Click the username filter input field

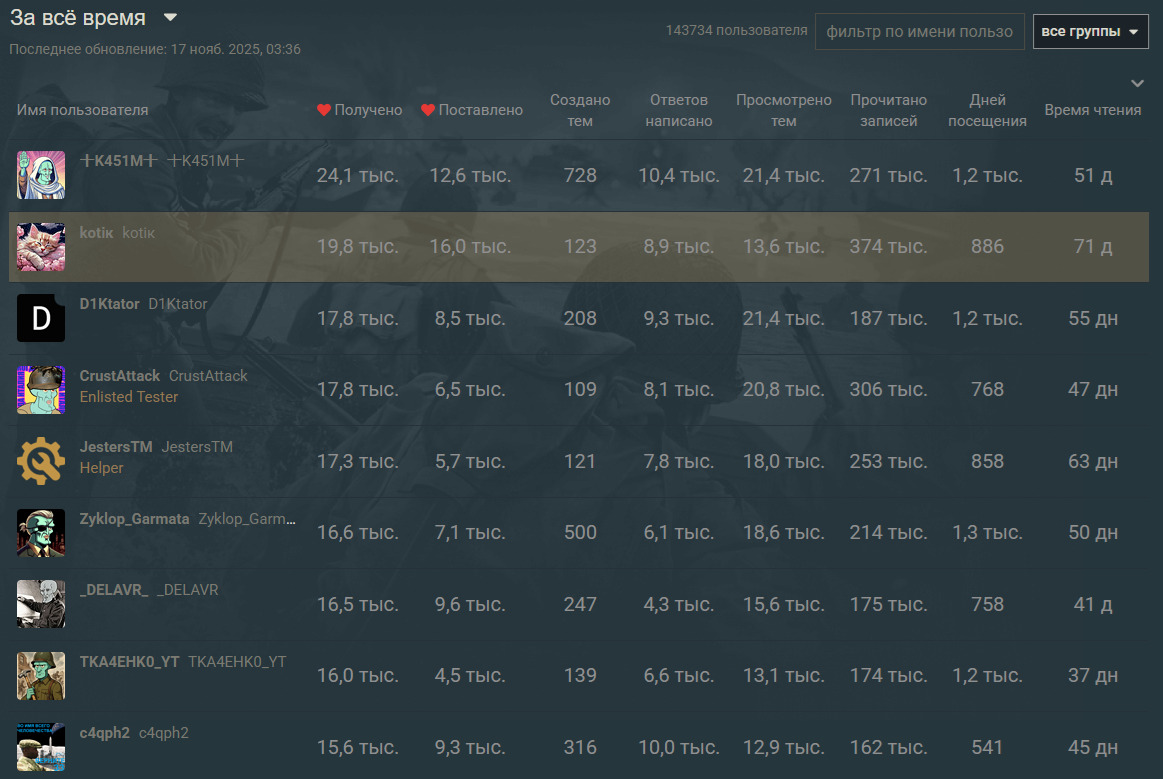[x=919, y=32]
